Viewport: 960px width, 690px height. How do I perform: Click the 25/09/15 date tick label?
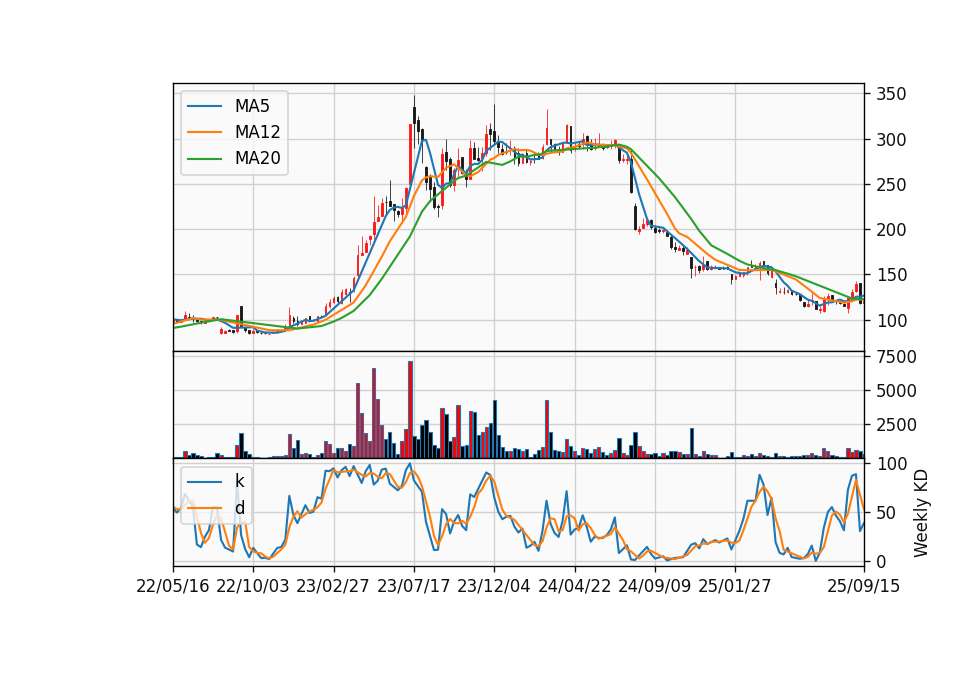click(864, 586)
